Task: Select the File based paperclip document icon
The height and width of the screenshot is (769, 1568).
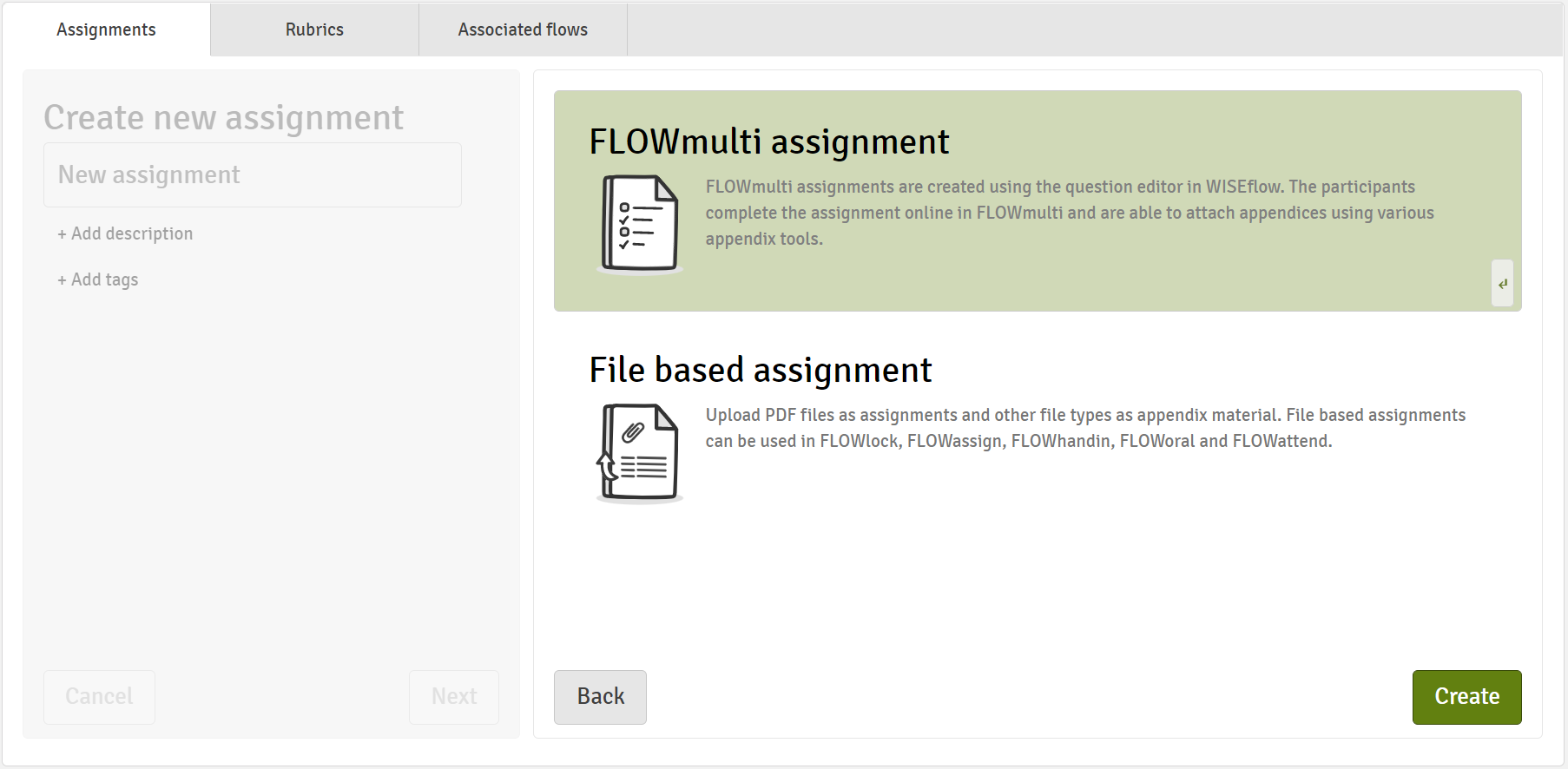Action: (x=640, y=452)
